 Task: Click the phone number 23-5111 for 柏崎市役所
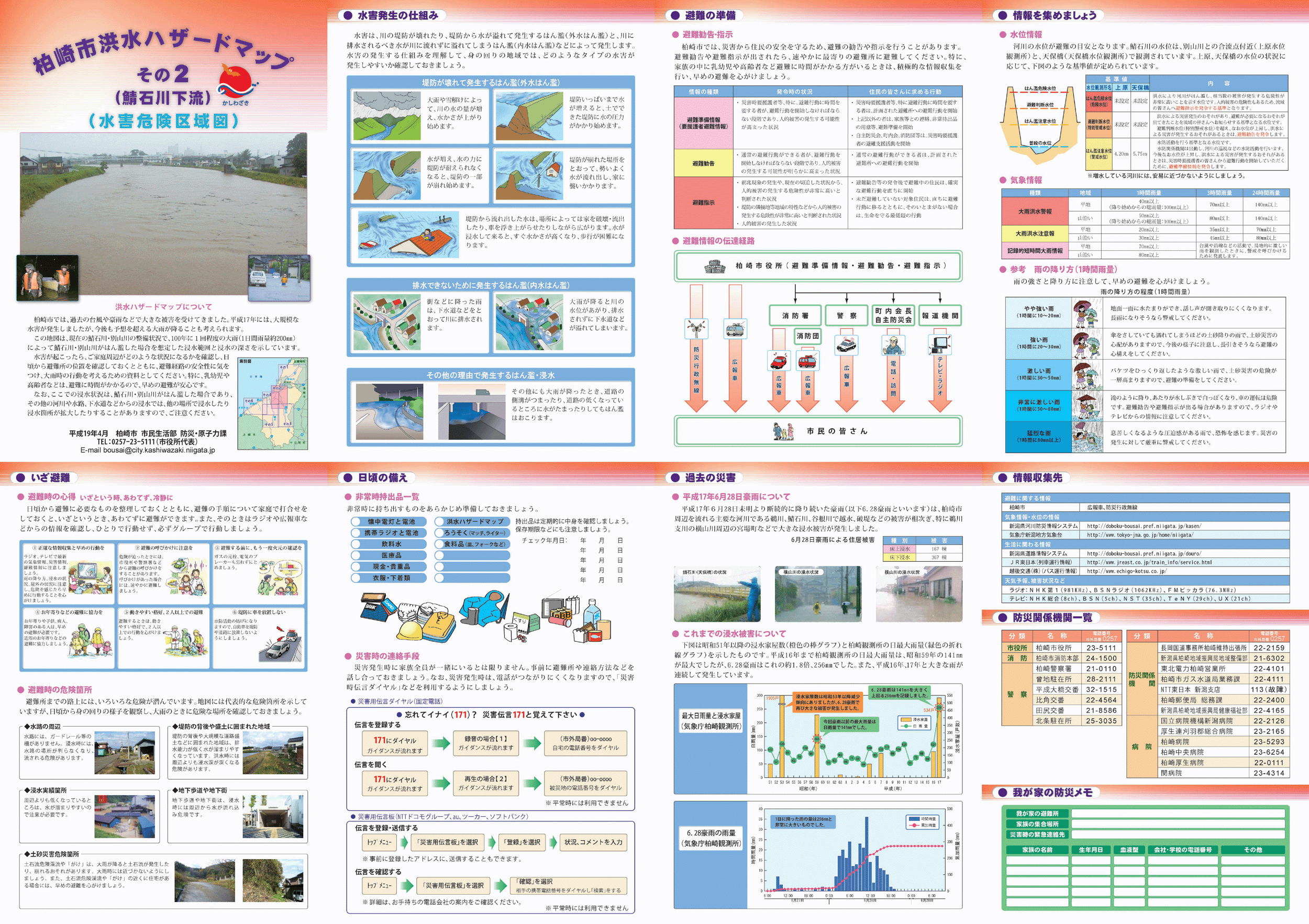1101,648
